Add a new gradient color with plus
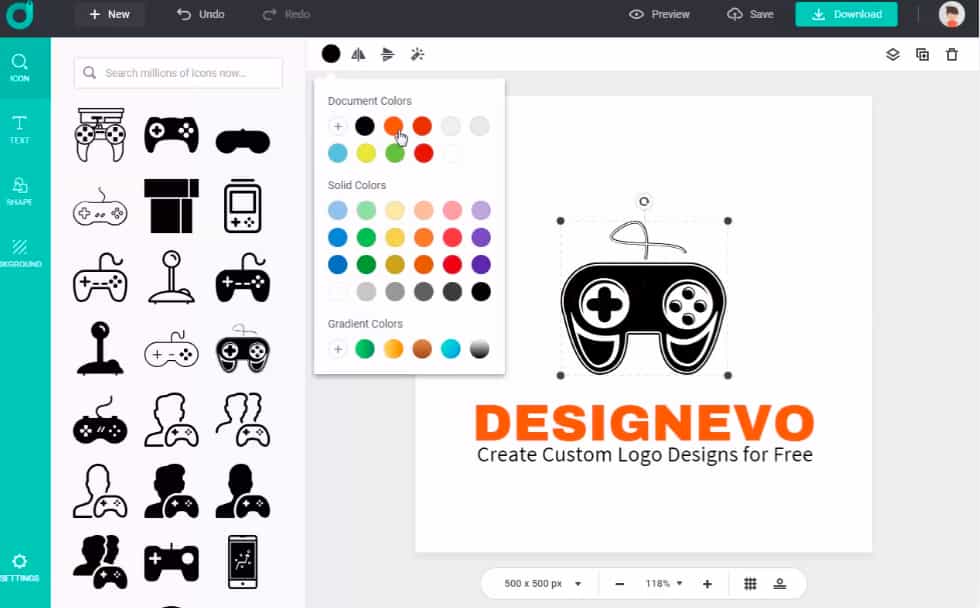Viewport: 980px width, 608px height. coord(338,349)
